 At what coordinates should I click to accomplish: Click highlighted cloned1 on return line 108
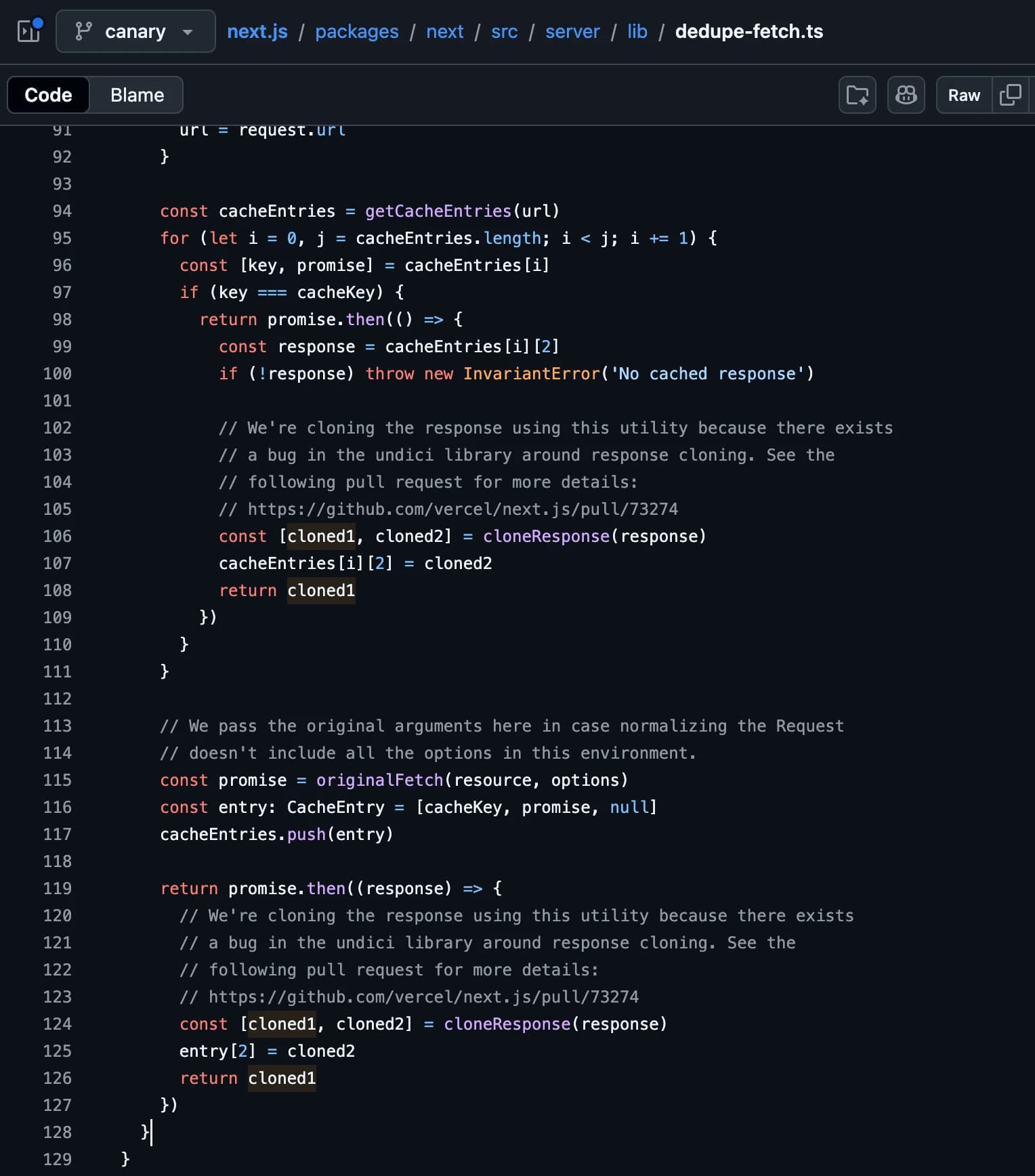[321, 590]
